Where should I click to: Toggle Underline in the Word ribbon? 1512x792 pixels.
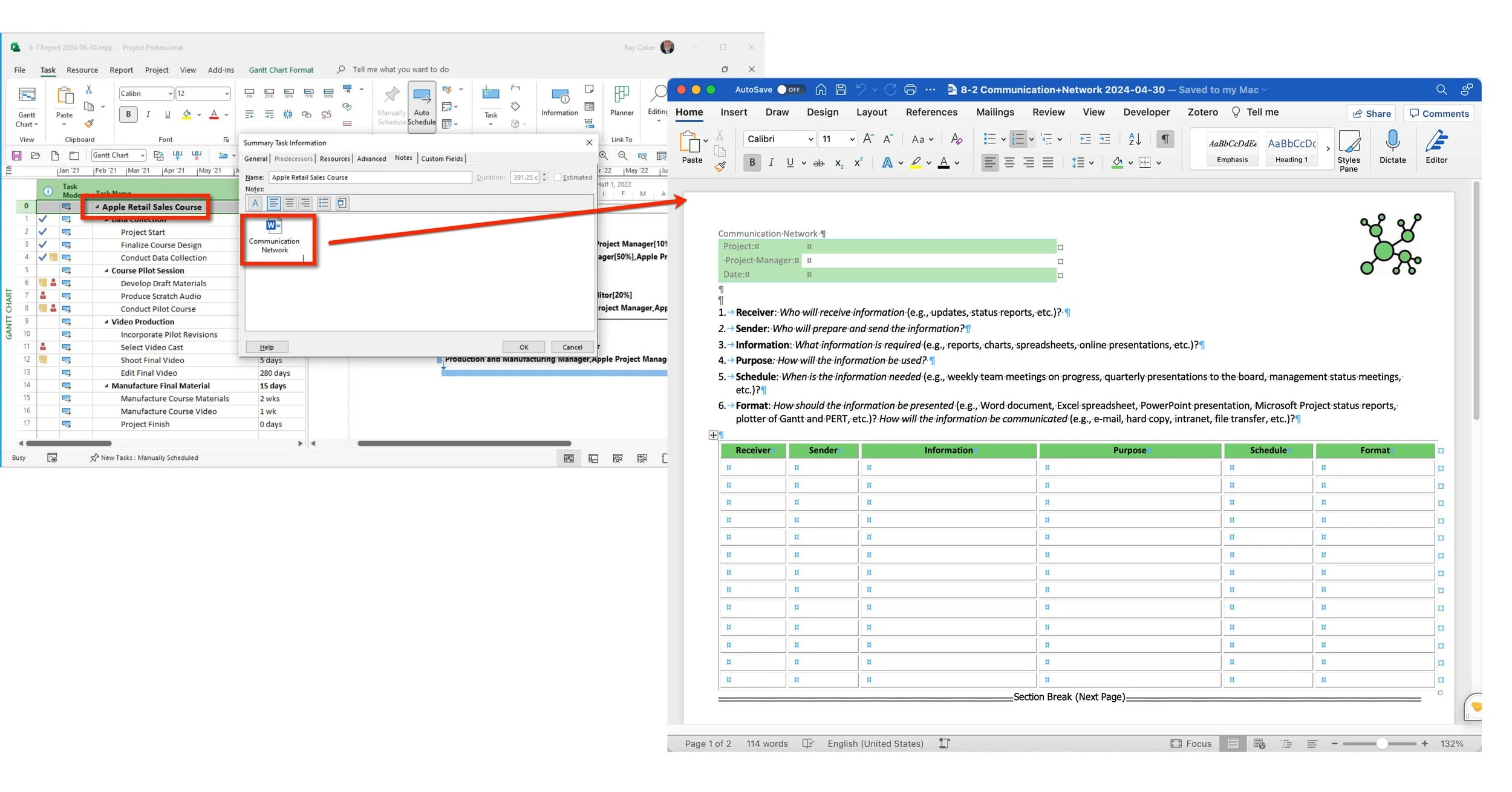pos(790,163)
